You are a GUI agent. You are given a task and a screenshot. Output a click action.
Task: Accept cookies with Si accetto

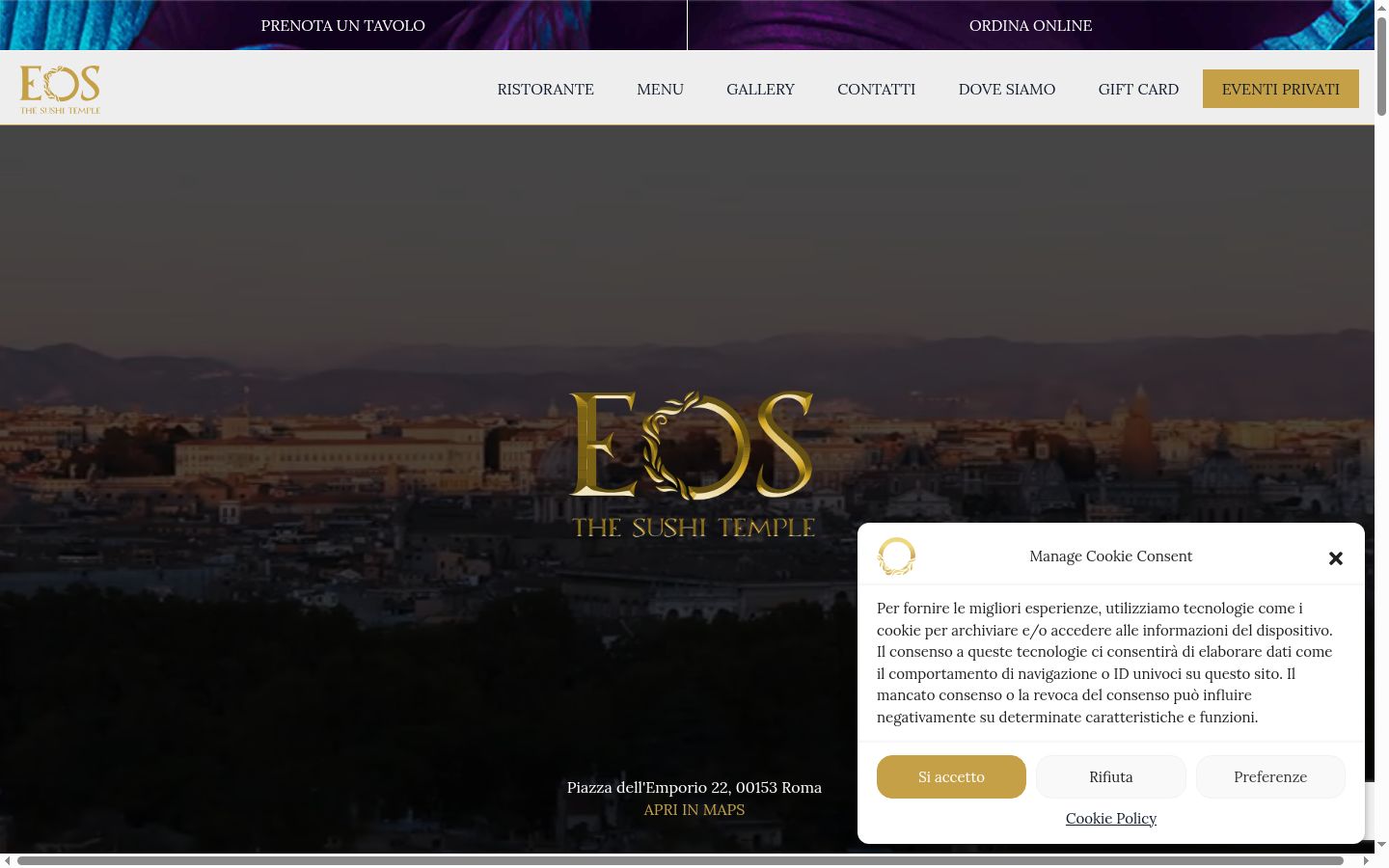(x=951, y=776)
